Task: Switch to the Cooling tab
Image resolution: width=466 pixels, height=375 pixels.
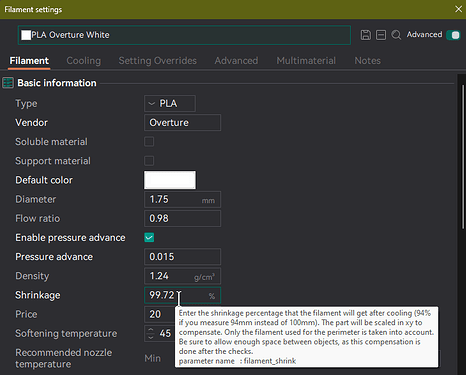Action: 84,61
